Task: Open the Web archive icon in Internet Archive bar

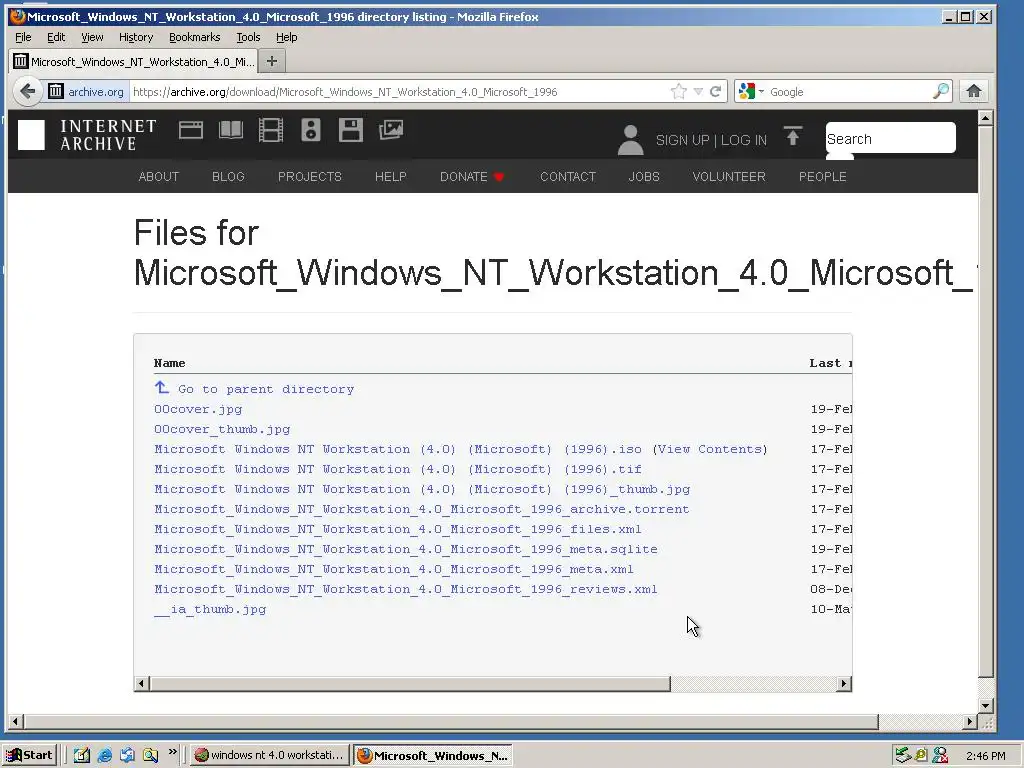Action: 191,130
